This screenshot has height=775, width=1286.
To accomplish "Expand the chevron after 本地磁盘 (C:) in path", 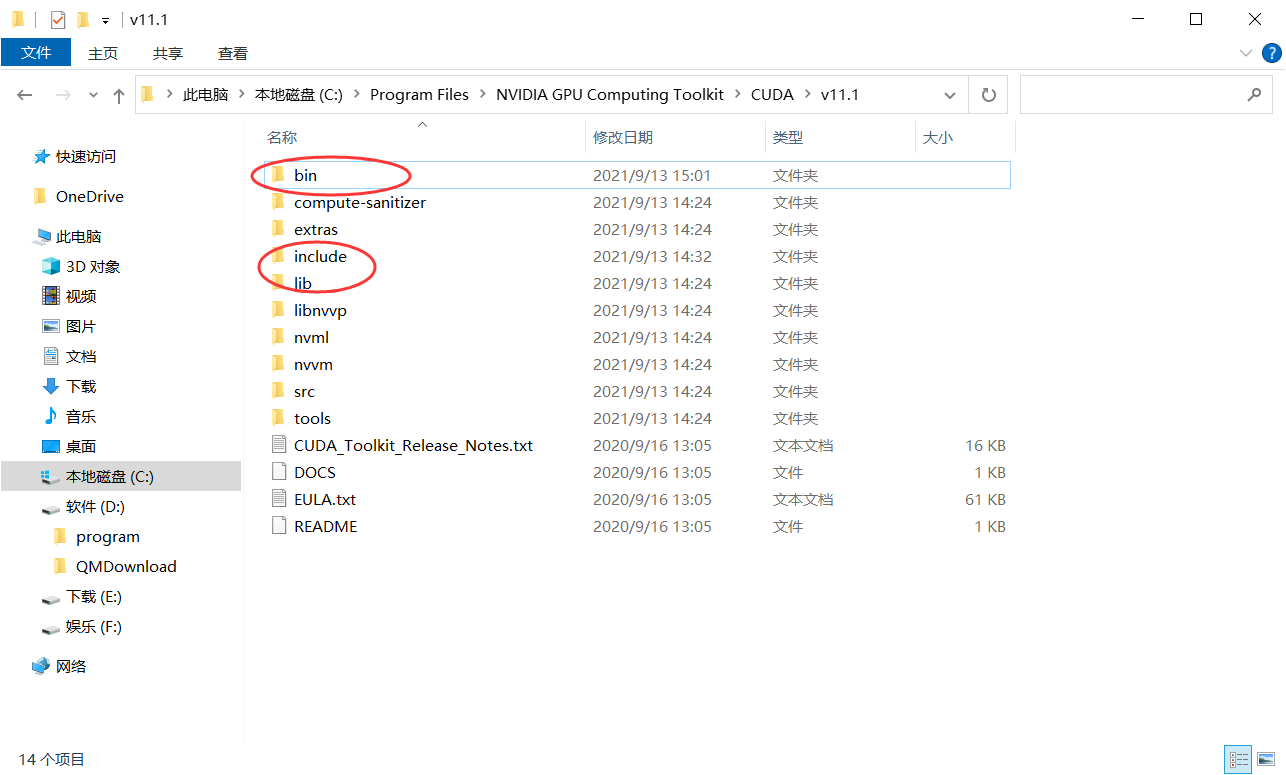I will click(x=356, y=95).
